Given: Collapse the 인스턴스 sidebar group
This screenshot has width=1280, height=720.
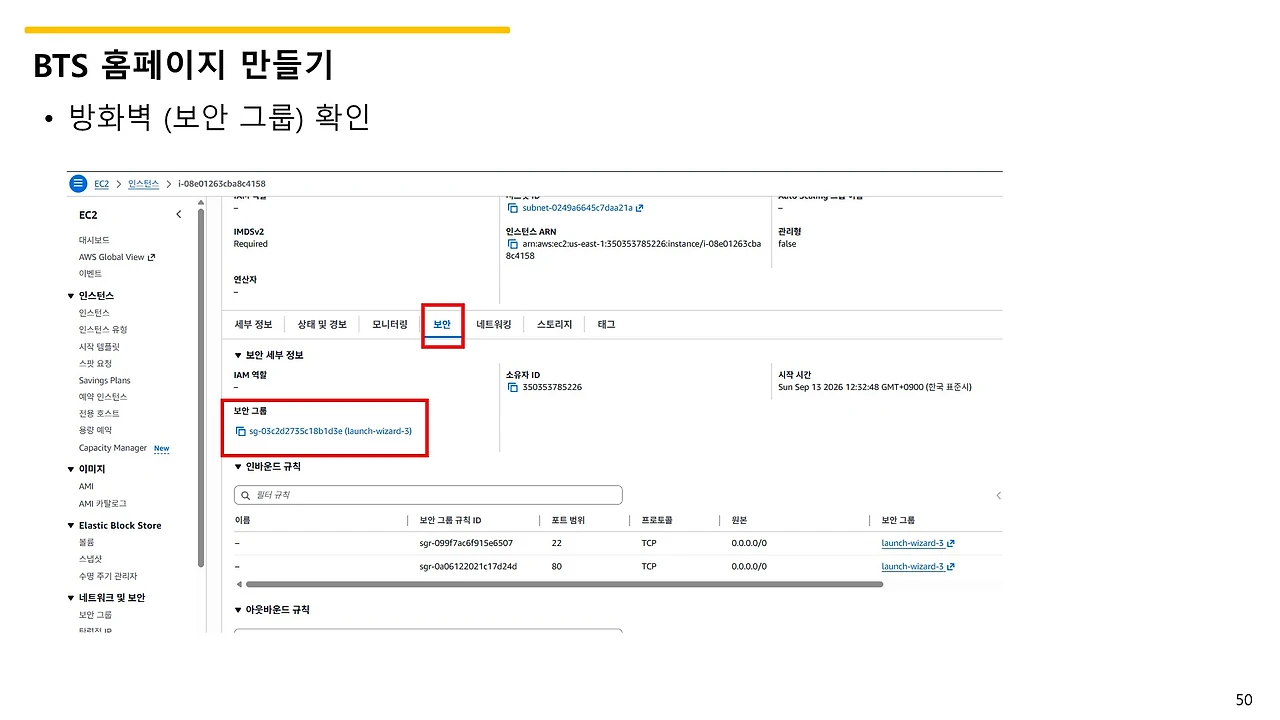Looking at the screenshot, I should pos(71,296).
